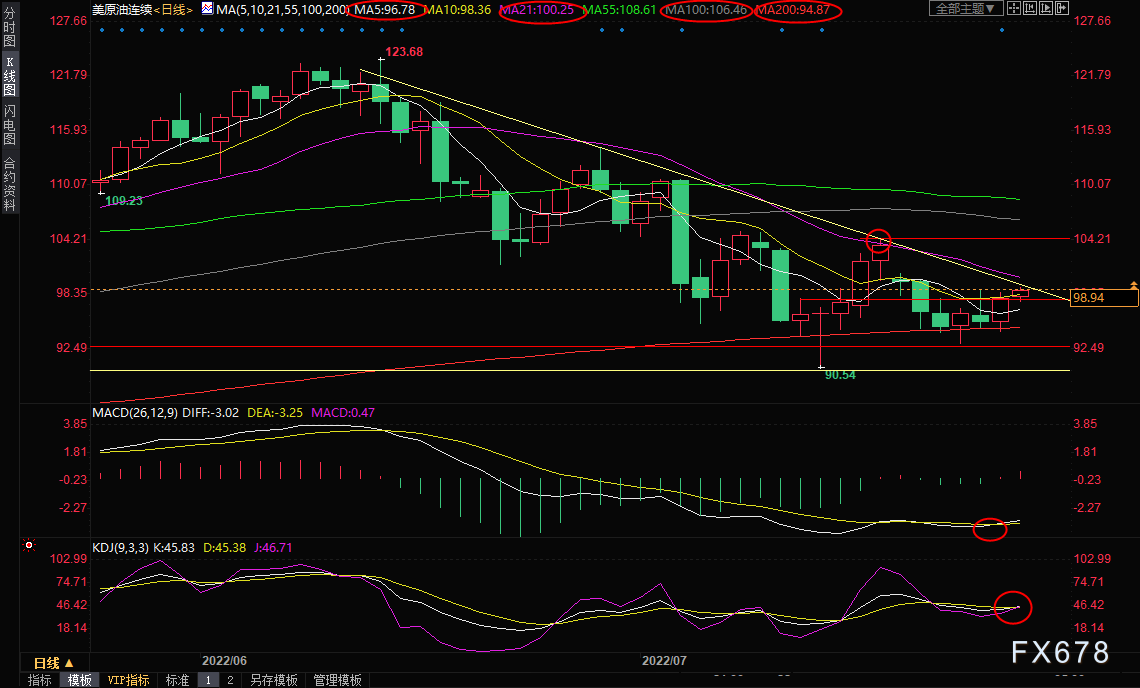Toggle the 标准 template option
The image size is (1140, 688).
click(177, 680)
